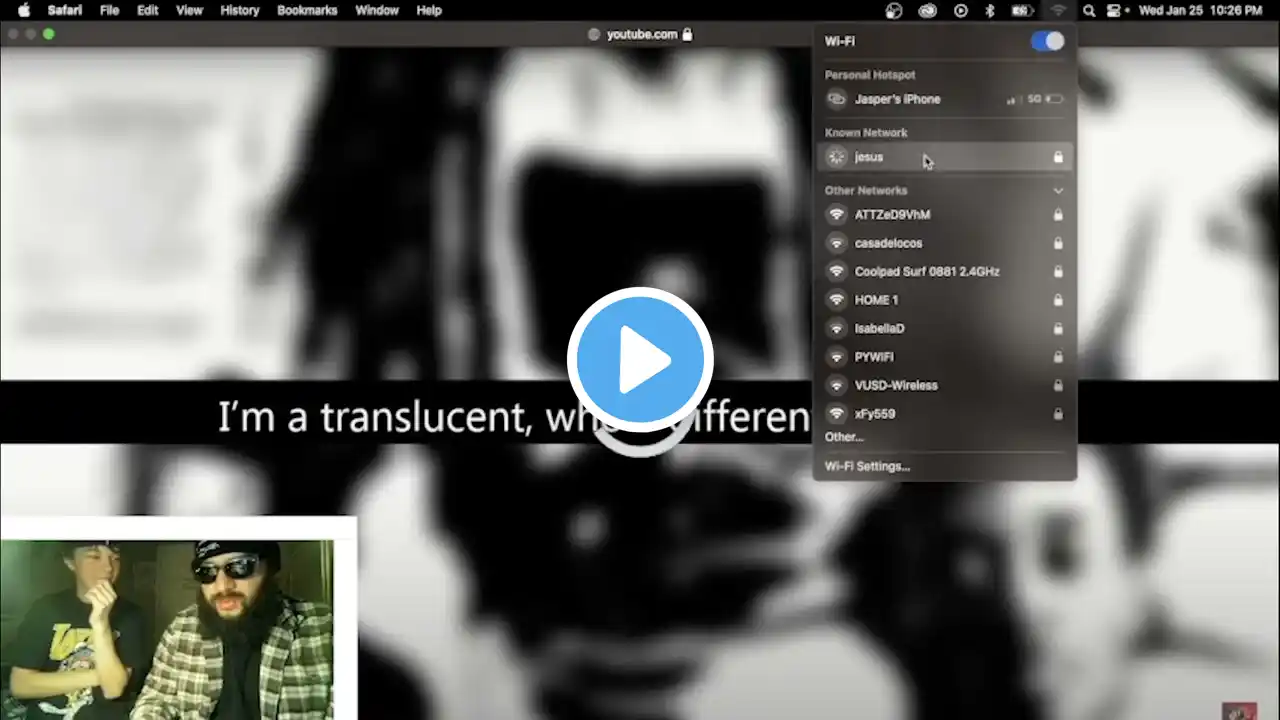Image resolution: width=1280 pixels, height=720 pixels.
Task: Click the youtube.com address bar
Action: click(640, 34)
